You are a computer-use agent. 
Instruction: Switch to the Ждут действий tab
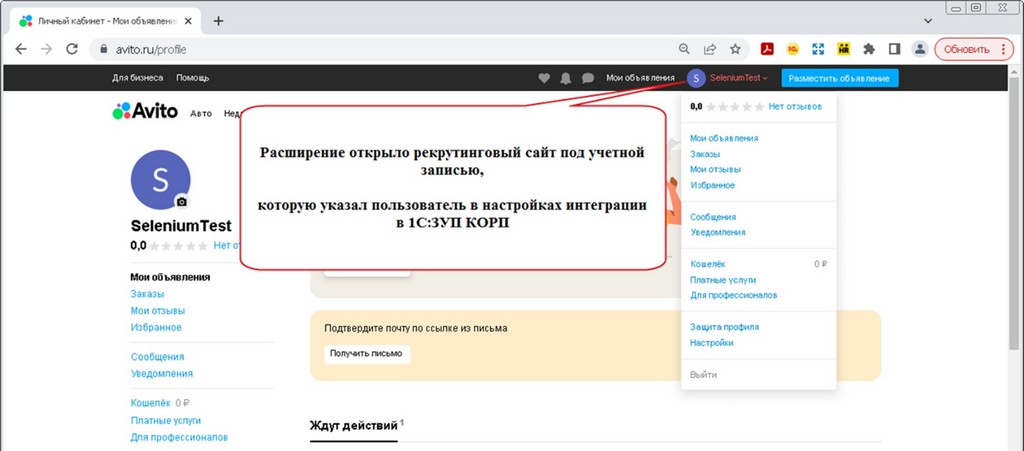tap(353, 426)
